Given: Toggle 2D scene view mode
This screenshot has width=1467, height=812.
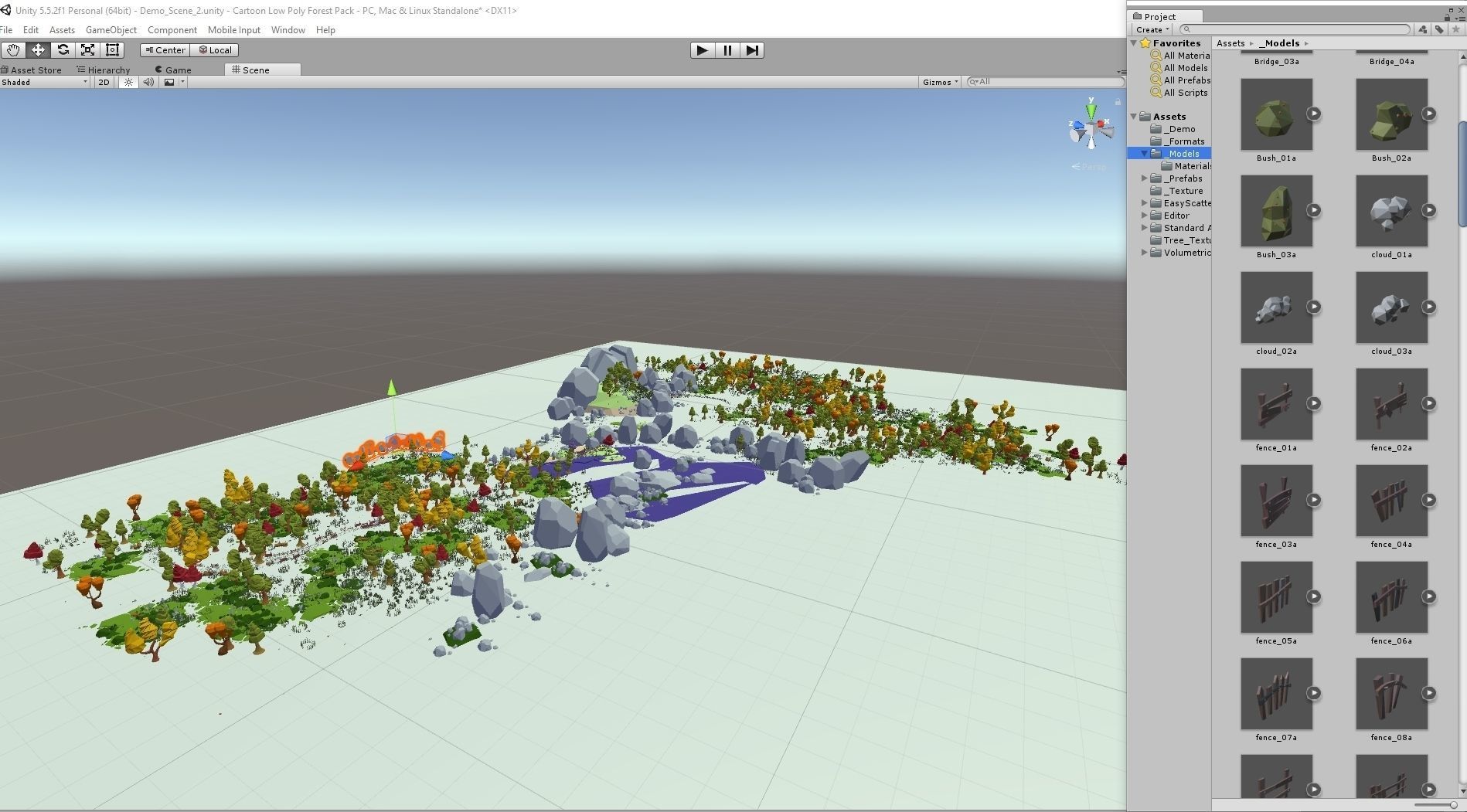Looking at the screenshot, I should click(104, 82).
